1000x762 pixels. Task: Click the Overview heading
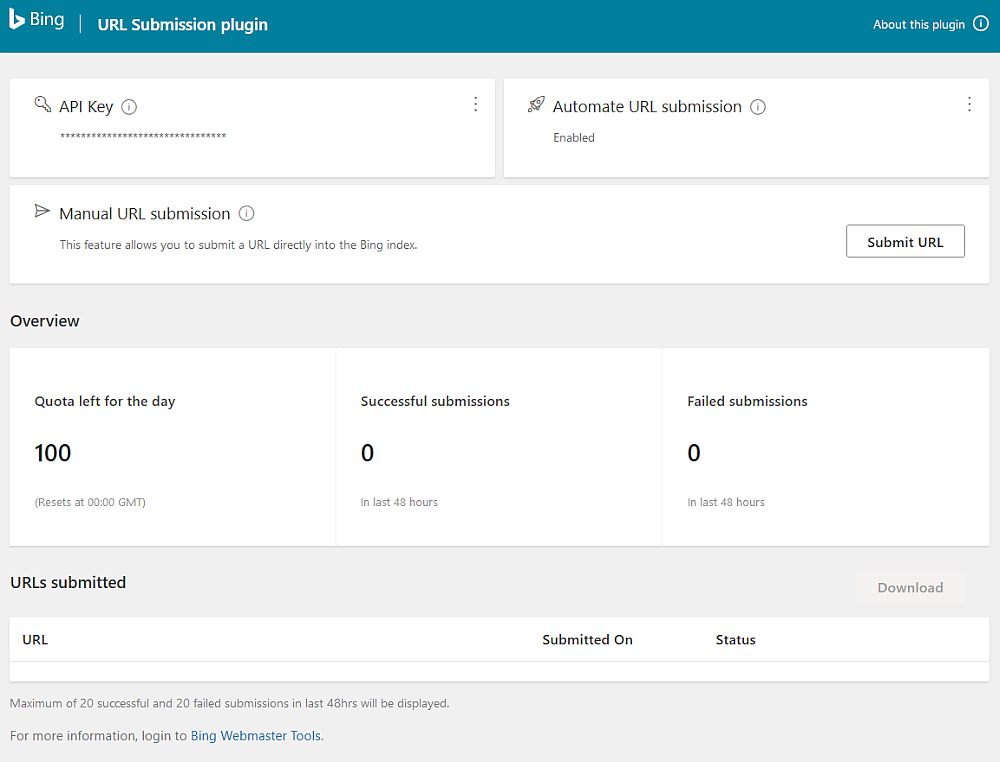45,321
